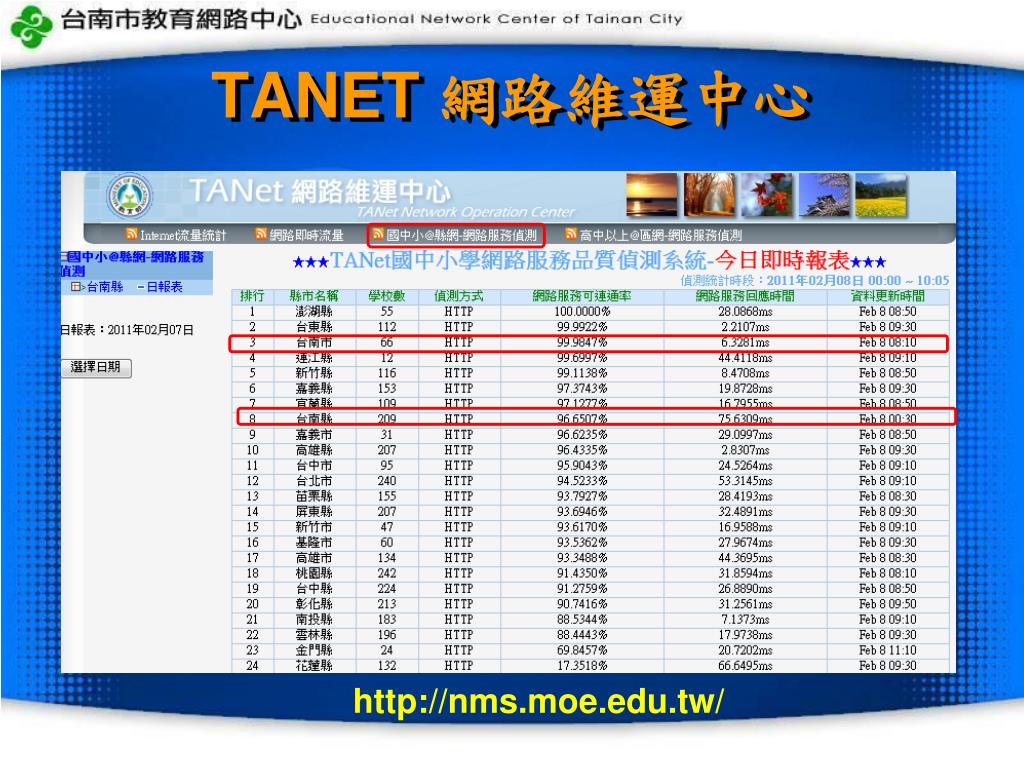Click the sunset banner thumbnail

(651, 195)
